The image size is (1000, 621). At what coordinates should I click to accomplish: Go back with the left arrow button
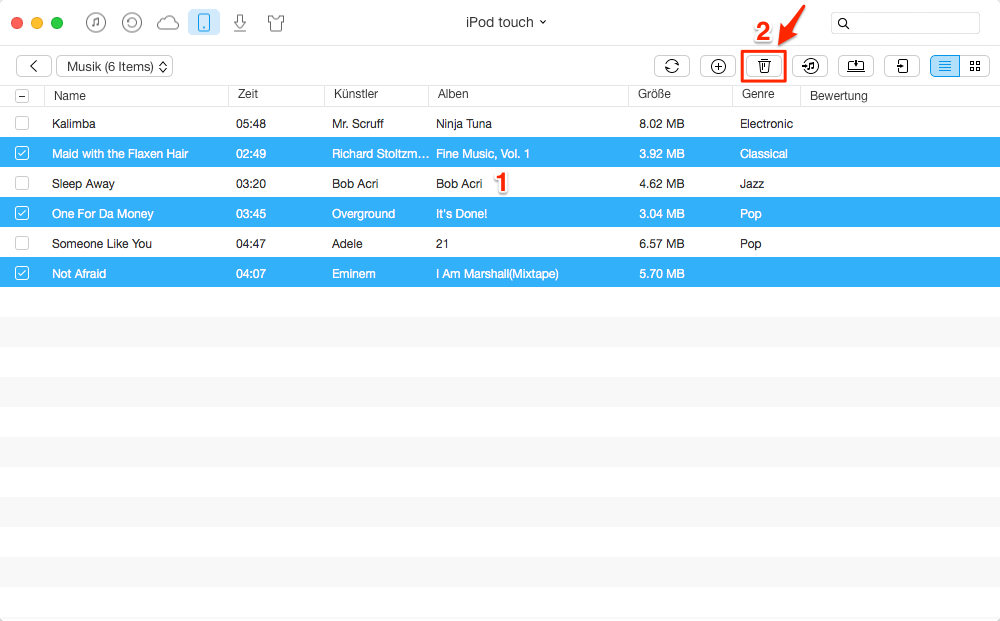(x=34, y=66)
